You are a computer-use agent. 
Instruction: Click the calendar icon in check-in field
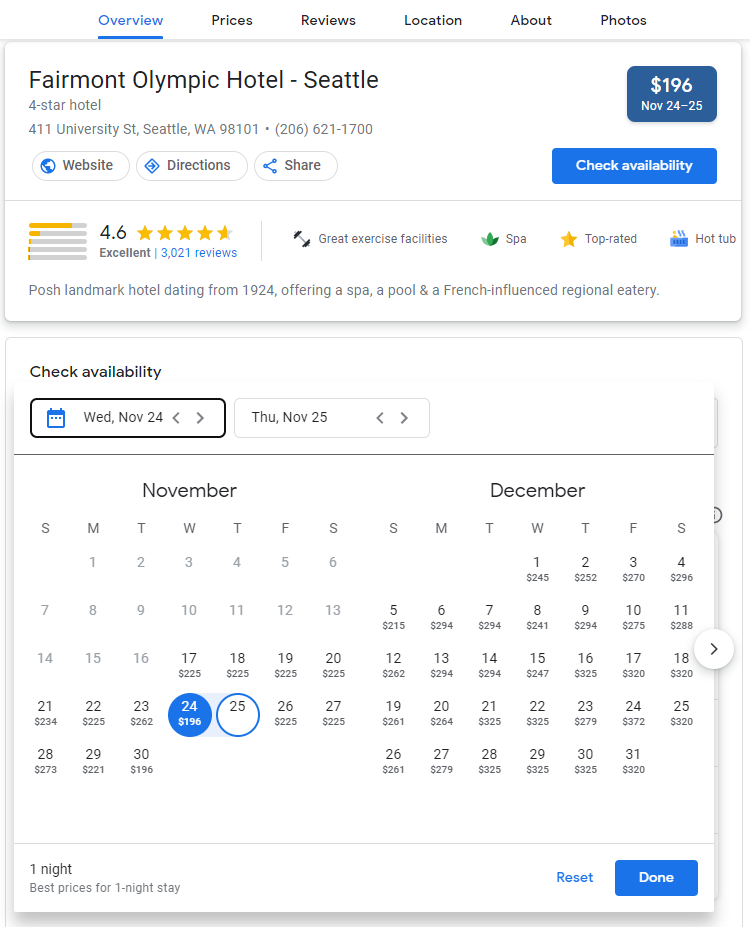tap(56, 418)
